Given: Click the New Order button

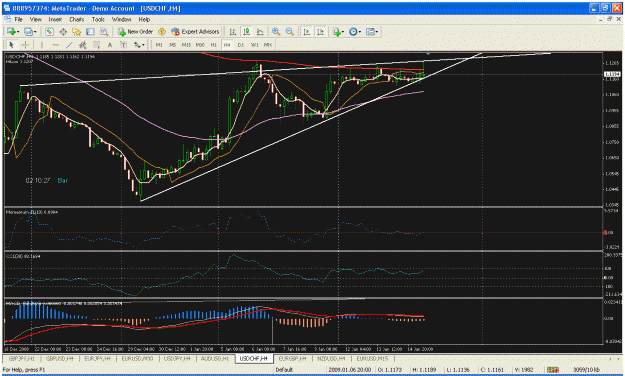Looking at the screenshot, I should (x=136, y=31).
